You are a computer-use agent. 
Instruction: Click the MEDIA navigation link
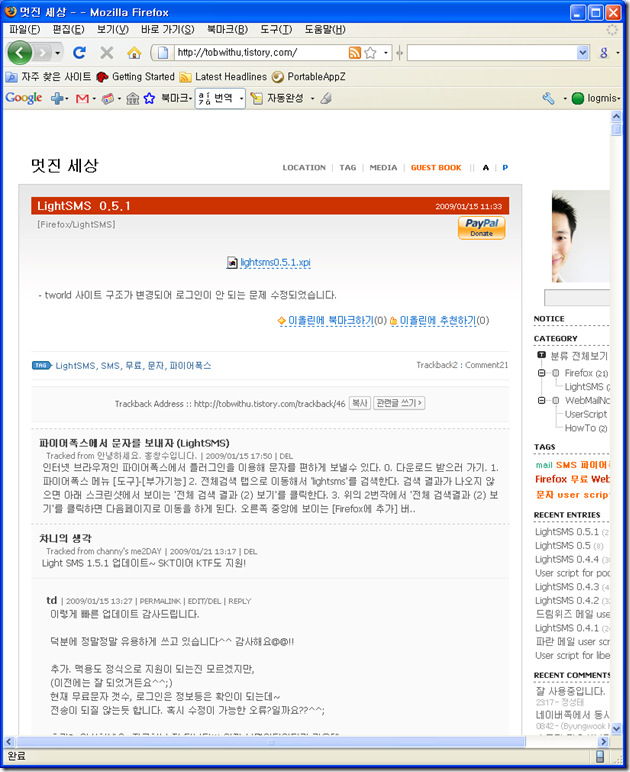(383, 168)
